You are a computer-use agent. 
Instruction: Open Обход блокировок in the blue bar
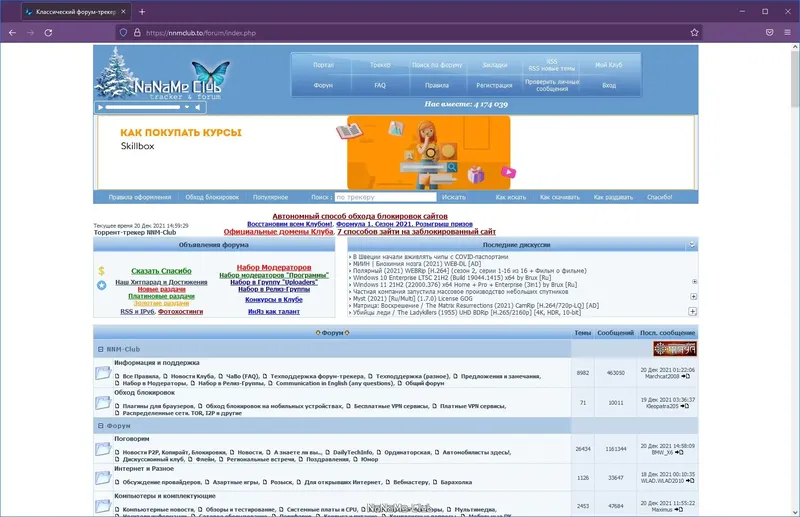(x=212, y=197)
